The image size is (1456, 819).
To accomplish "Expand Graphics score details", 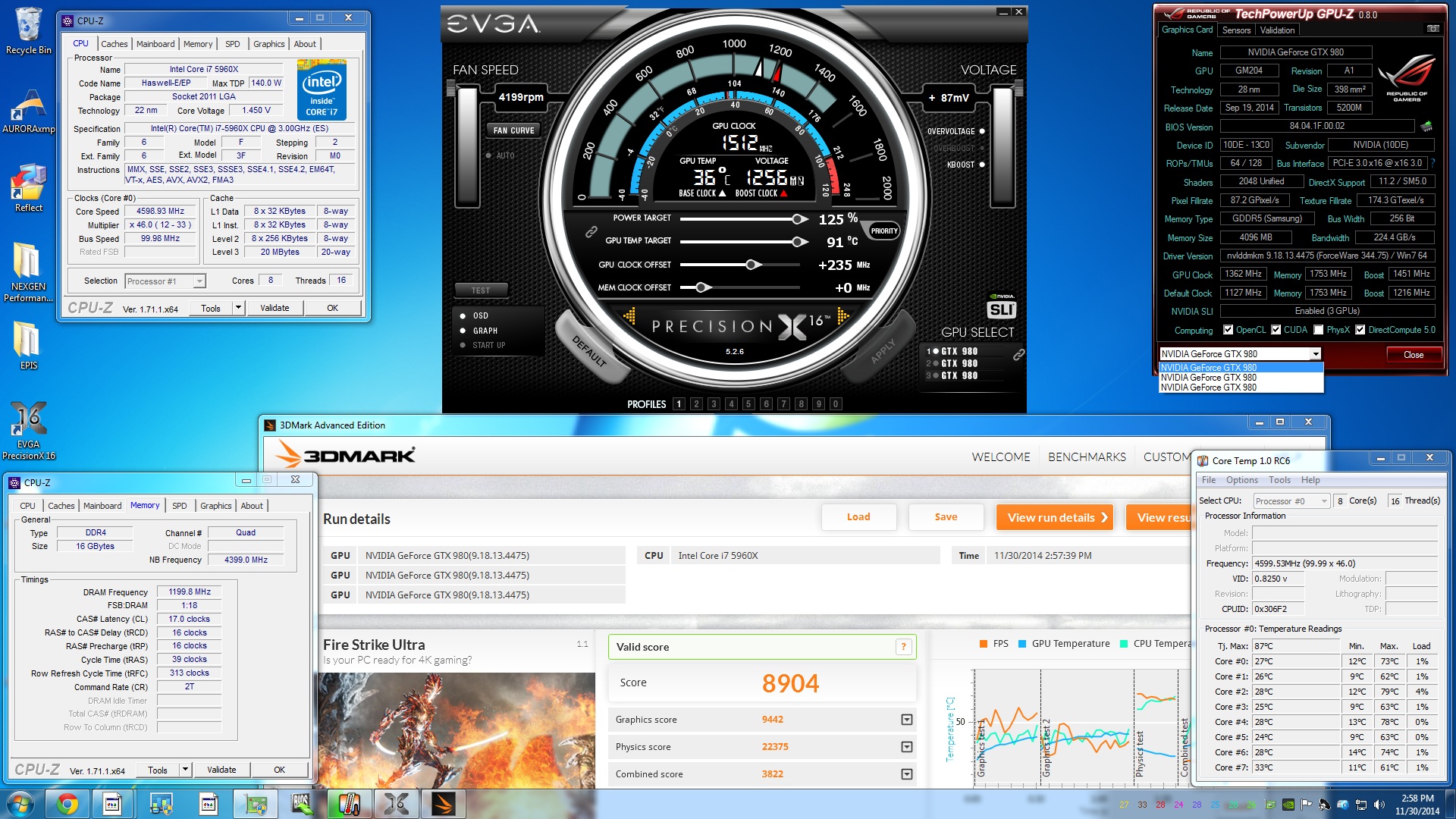I will 906,720.
